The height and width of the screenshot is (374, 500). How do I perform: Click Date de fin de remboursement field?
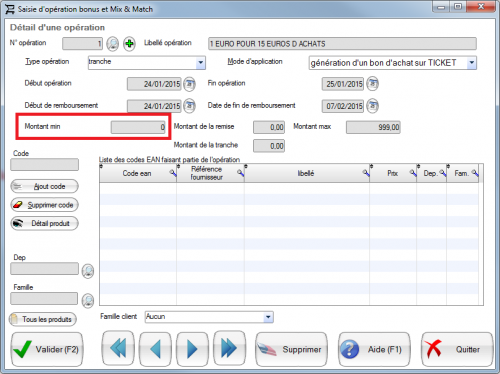coord(343,106)
